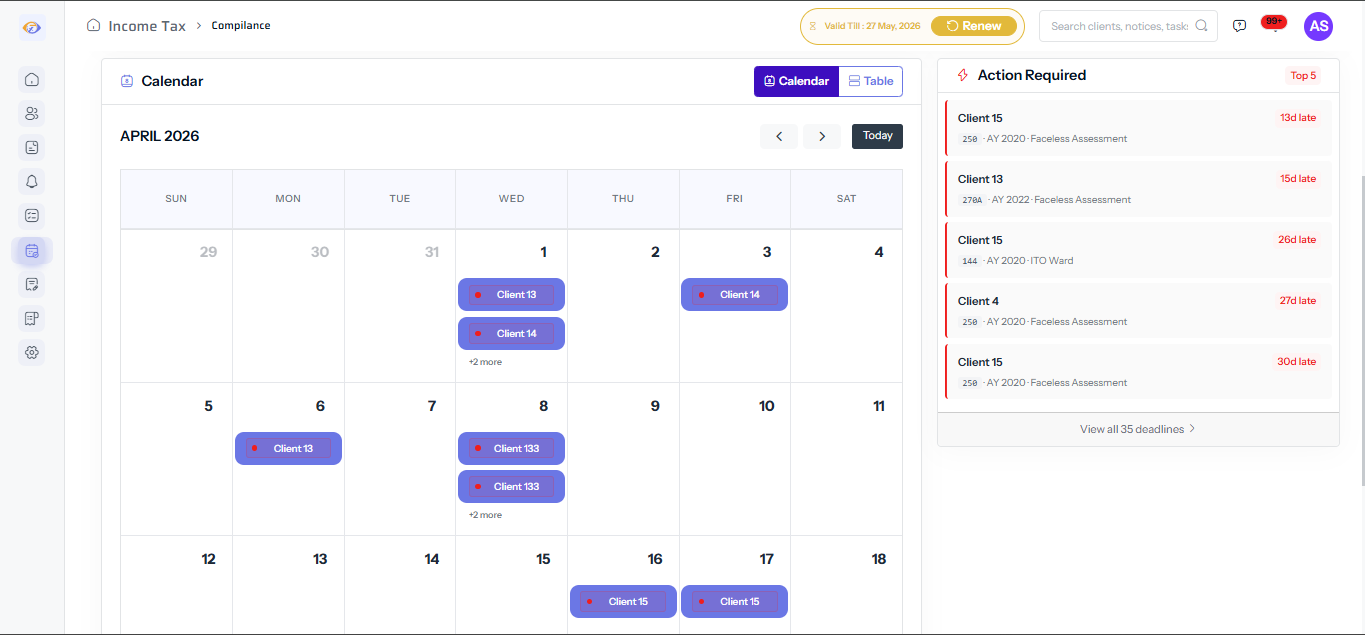Open the Client 4 card marked 27d late
The width and height of the screenshot is (1365, 635).
coord(1138,311)
